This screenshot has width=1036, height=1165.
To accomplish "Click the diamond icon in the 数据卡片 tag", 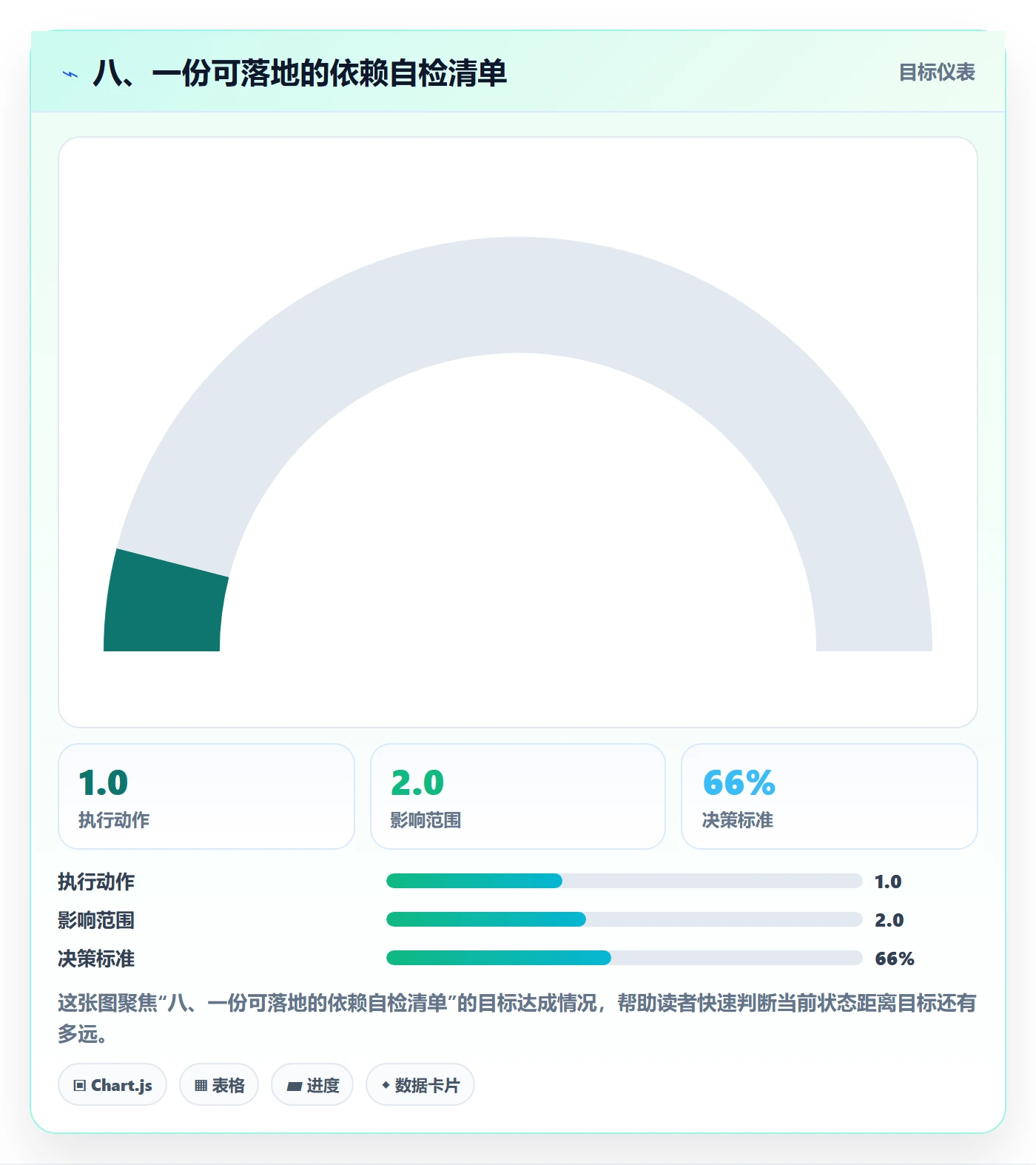I will (386, 1085).
